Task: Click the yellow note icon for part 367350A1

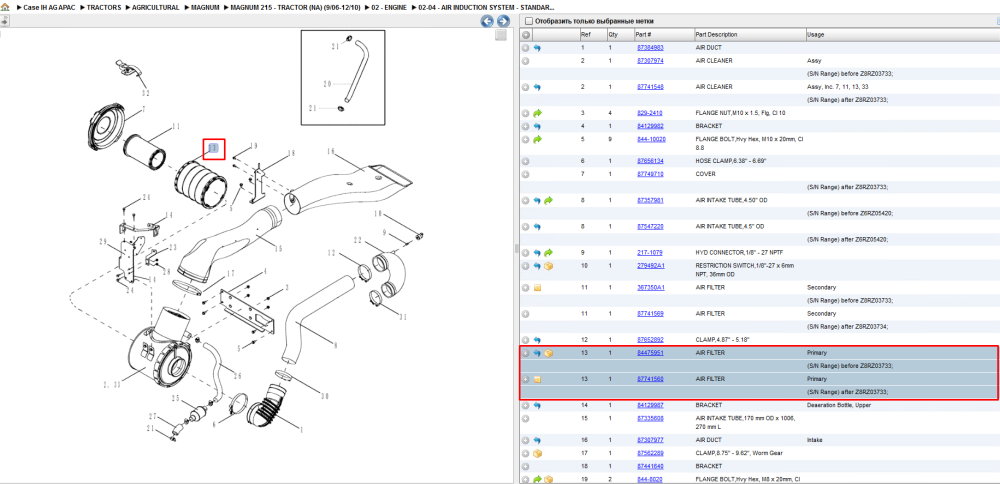Action: click(x=537, y=288)
